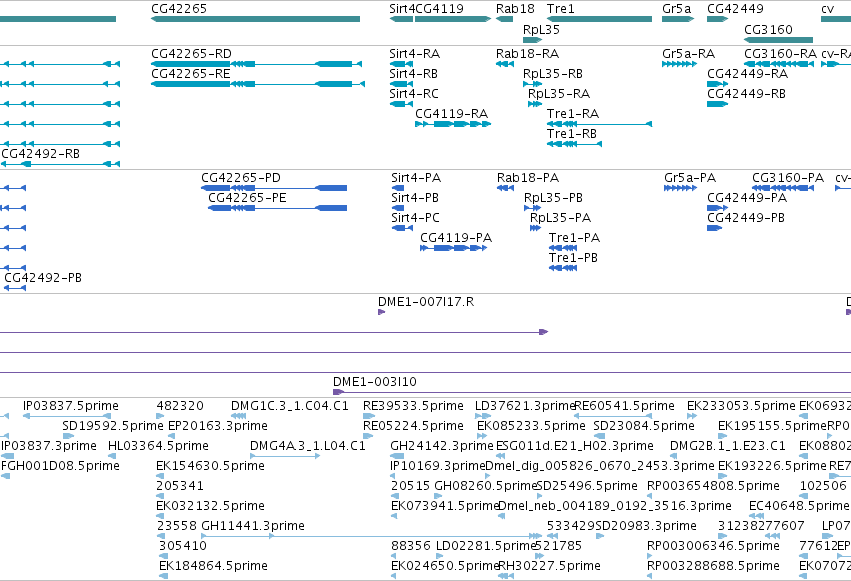
Task: Click the RP003654808.5prime label
Action: pos(713,486)
